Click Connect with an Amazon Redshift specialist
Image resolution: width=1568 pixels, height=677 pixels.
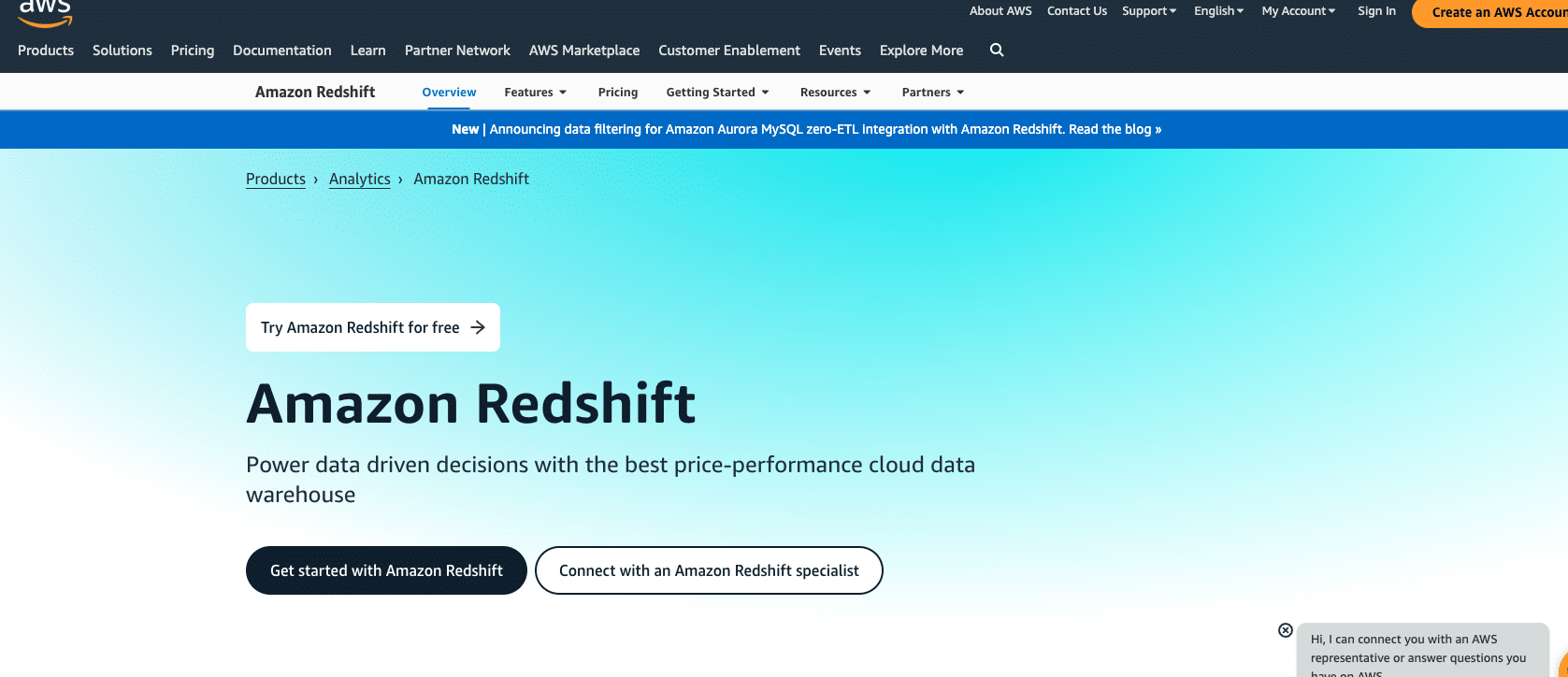click(709, 570)
